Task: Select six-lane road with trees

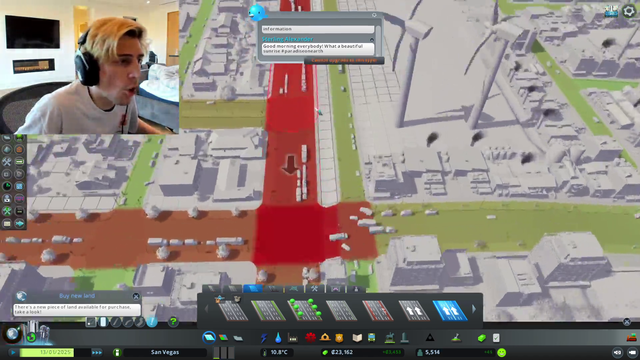Action: click(304, 310)
